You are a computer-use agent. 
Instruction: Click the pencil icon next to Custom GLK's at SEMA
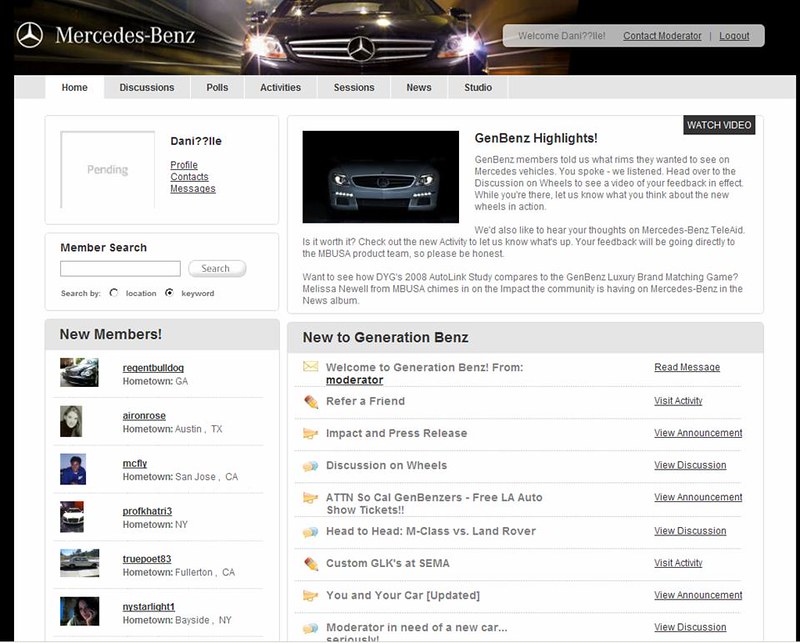310,563
